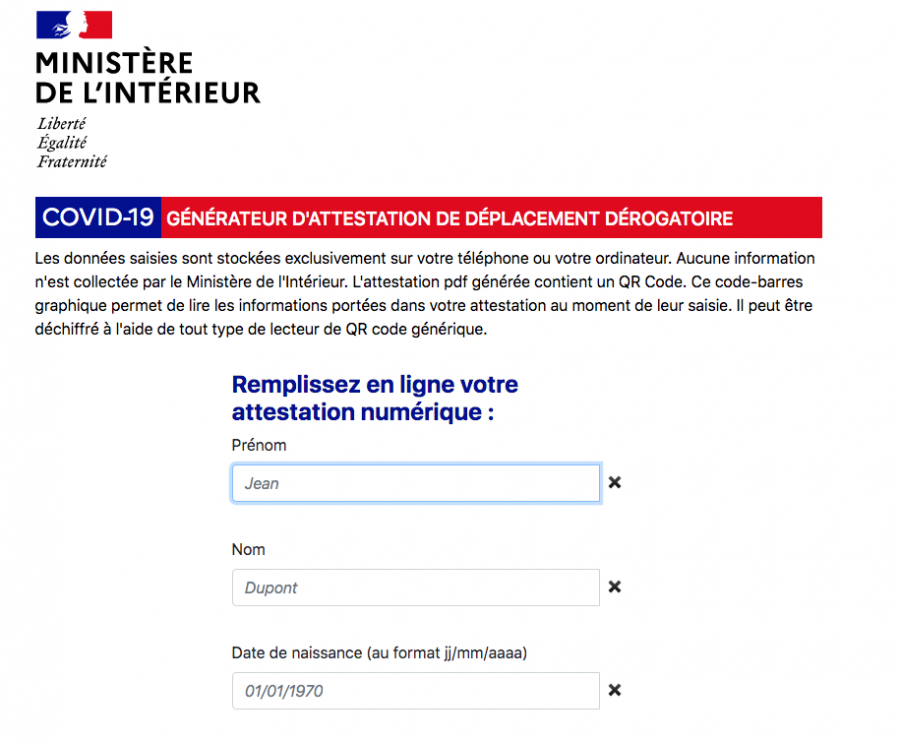Clear the Nom field with X
Image resolution: width=900 pixels, height=742 pixels.
tap(615, 587)
